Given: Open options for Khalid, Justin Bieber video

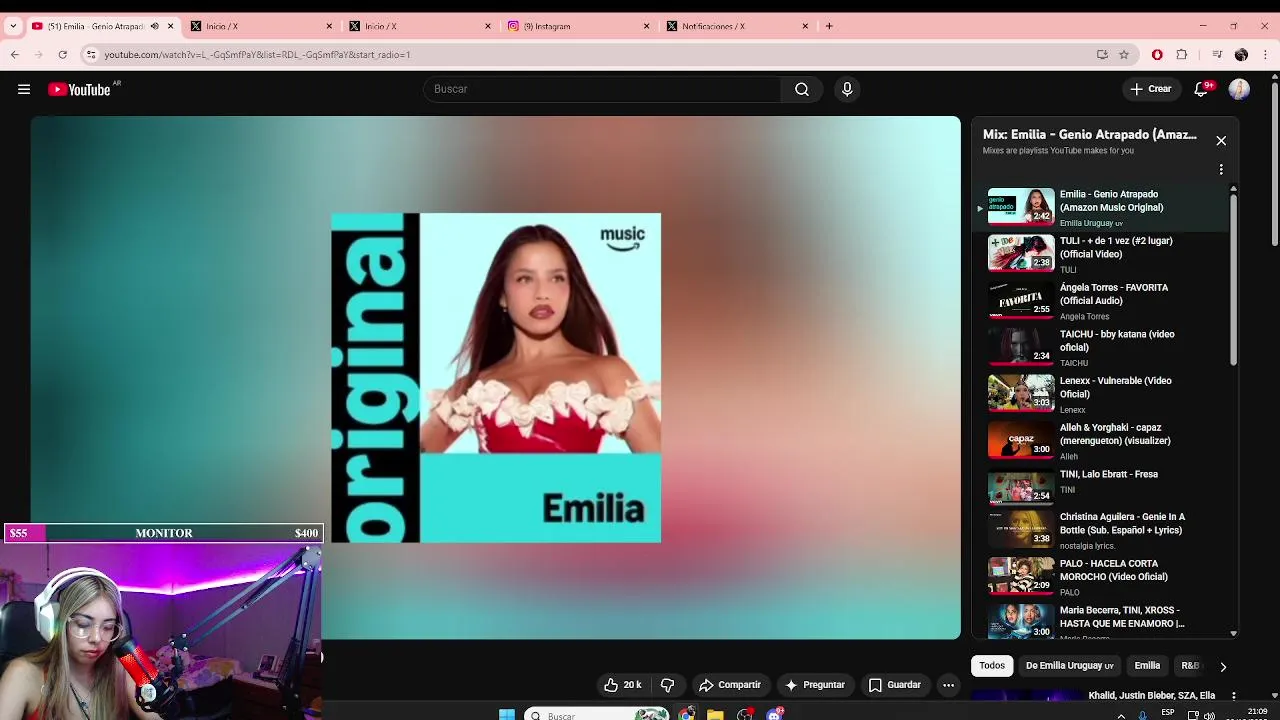Looking at the screenshot, I should pos(1233,696).
